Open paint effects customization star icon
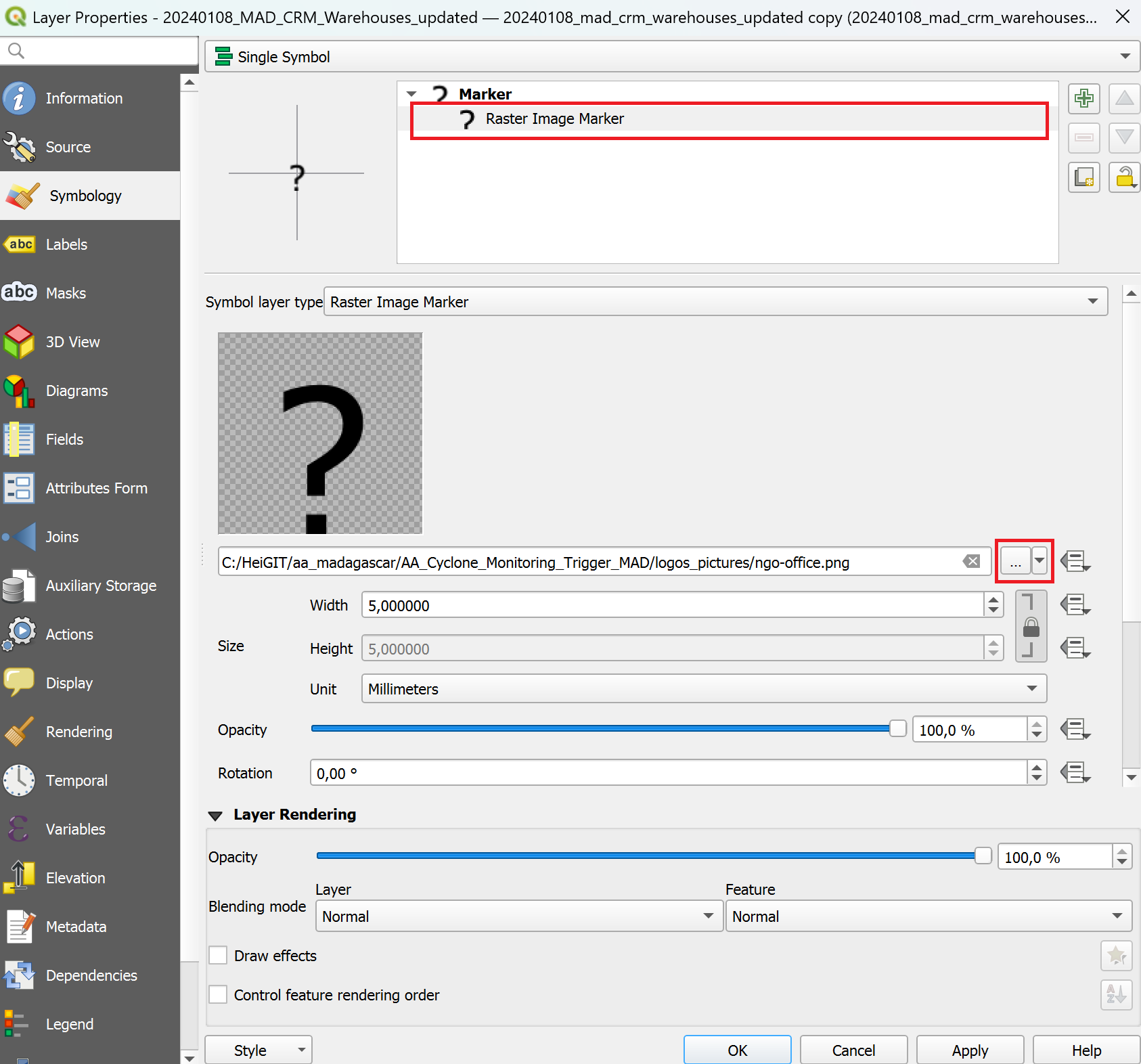This screenshot has height=1064, width=1141. pos(1116,956)
